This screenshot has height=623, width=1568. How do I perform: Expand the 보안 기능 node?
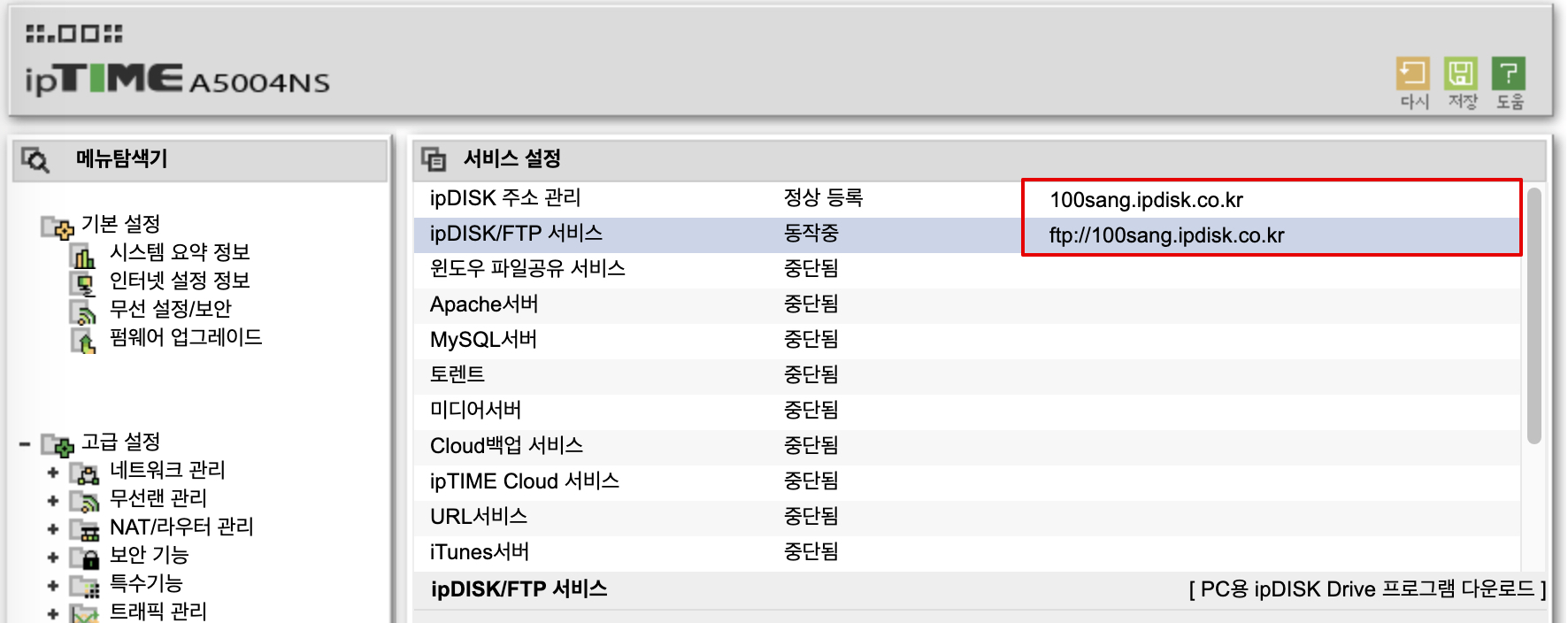click(53, 558)
